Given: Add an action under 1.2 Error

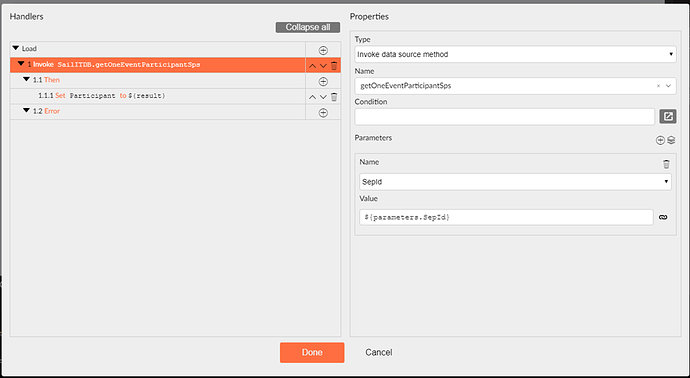Looking at the screenshot, I should 323,113.
